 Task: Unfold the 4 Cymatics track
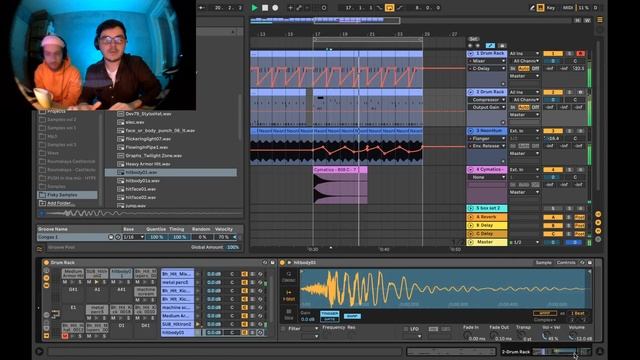[x=470, y=169]
